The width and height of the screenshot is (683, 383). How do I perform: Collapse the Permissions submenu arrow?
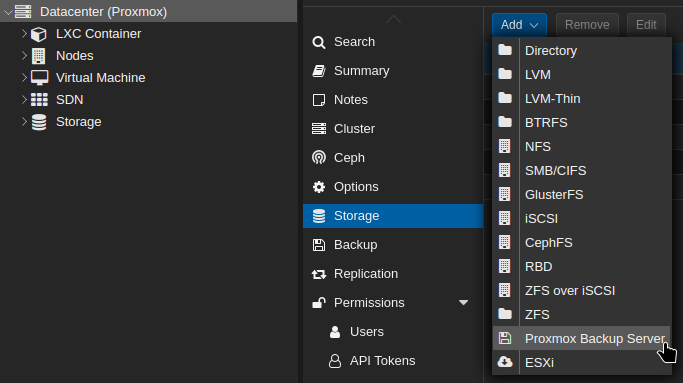point(463,302)
